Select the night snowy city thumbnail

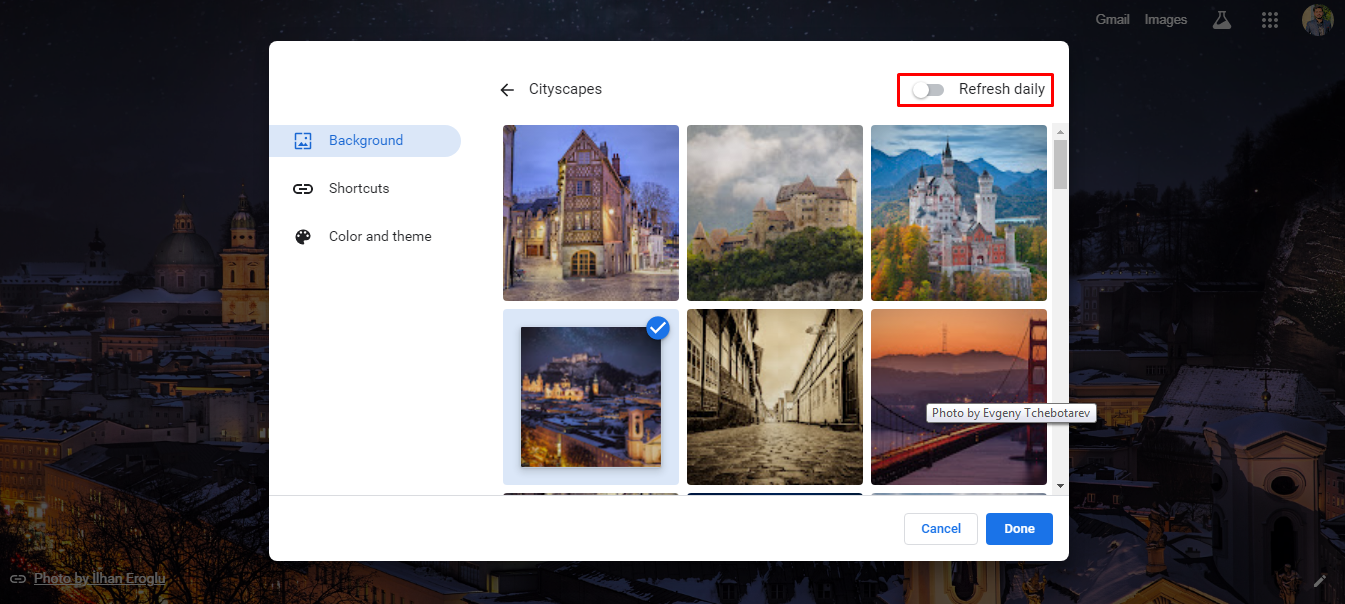click(591, 397)
